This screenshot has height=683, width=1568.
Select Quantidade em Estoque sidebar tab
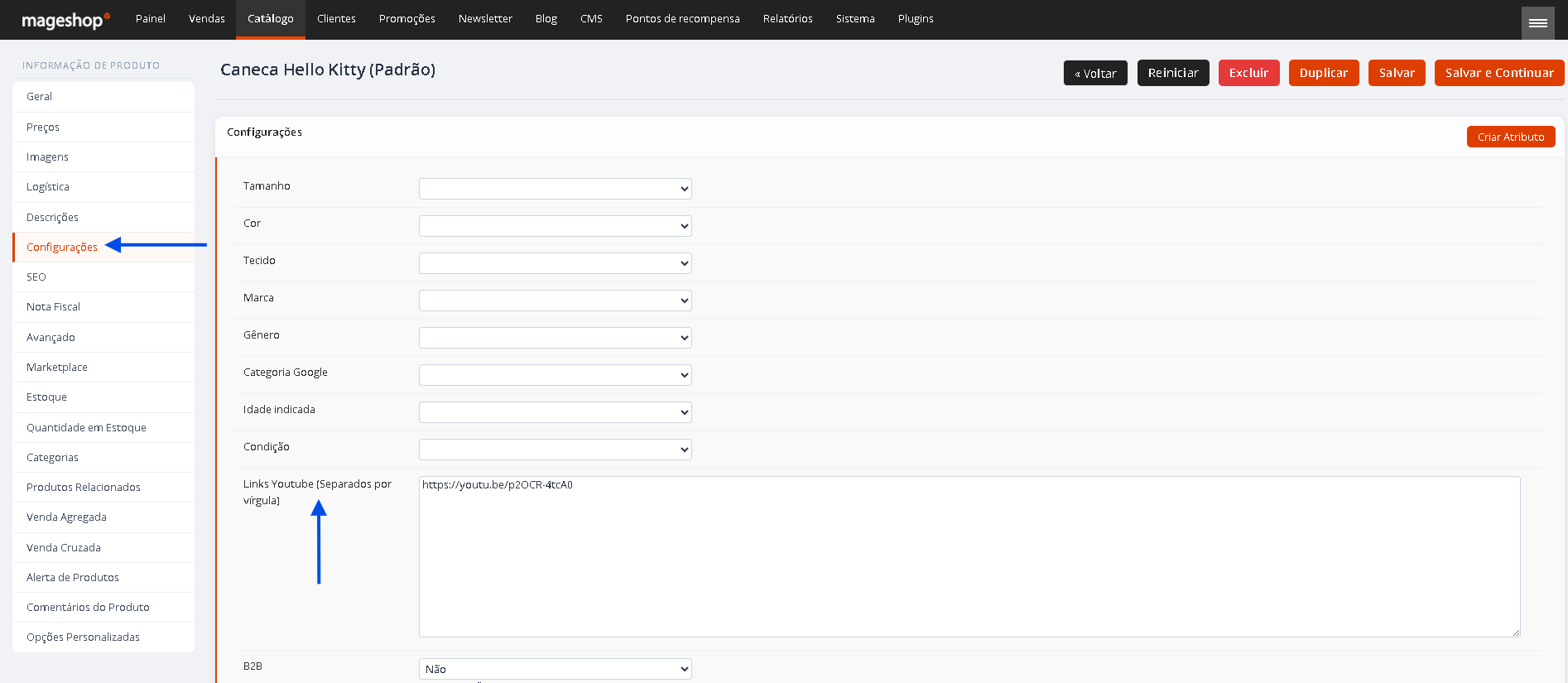click(x=103, y=428)
